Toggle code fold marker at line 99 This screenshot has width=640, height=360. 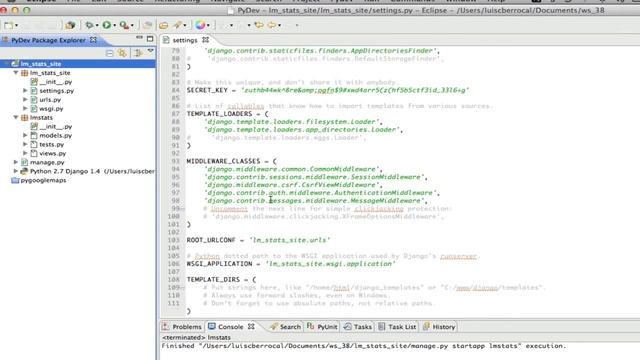(183, 209)
